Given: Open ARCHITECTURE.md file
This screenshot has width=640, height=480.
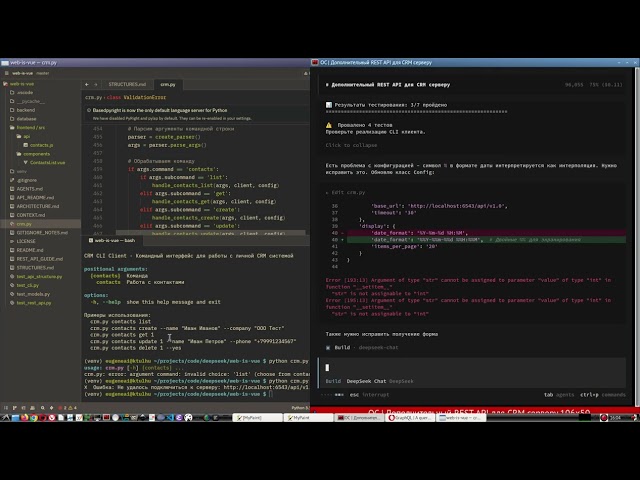Looking at the screenshot, I should pyautogui.click(x=38, y=207).
